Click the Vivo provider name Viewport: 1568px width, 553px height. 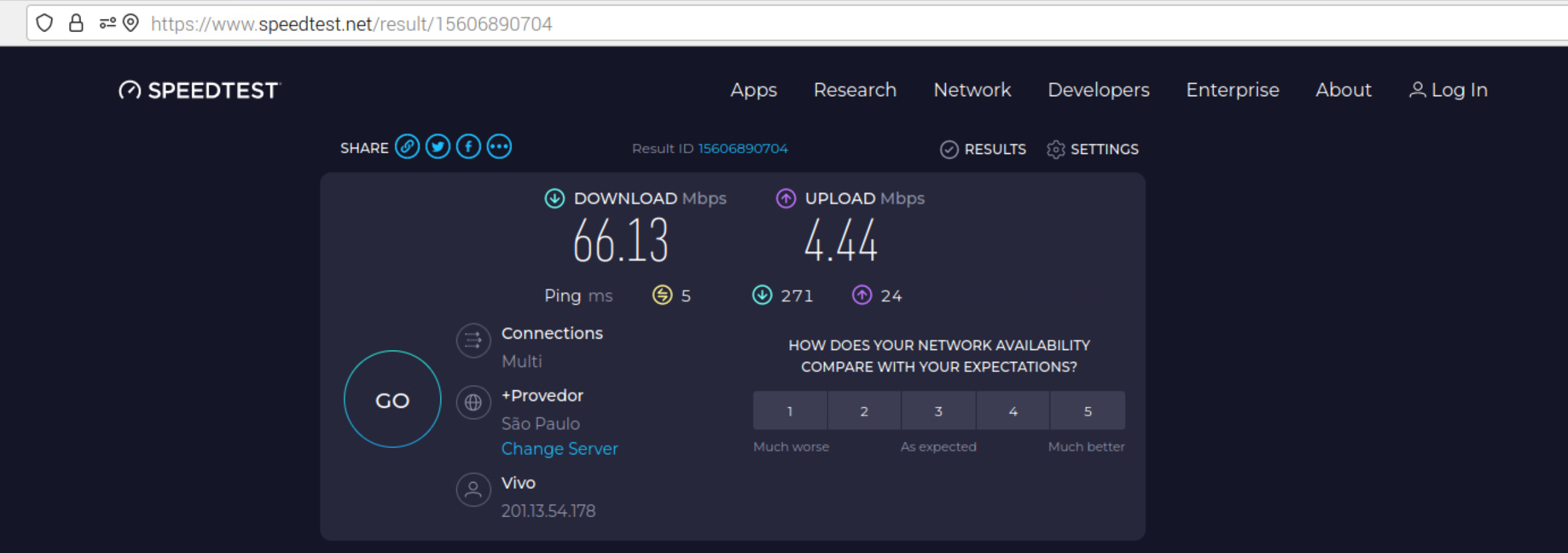pyautogui.click(x=518, y=483)
